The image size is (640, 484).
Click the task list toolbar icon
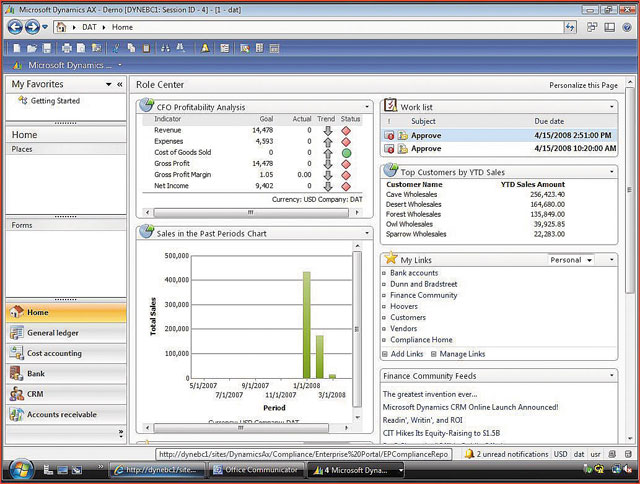(x=224, y=48)
